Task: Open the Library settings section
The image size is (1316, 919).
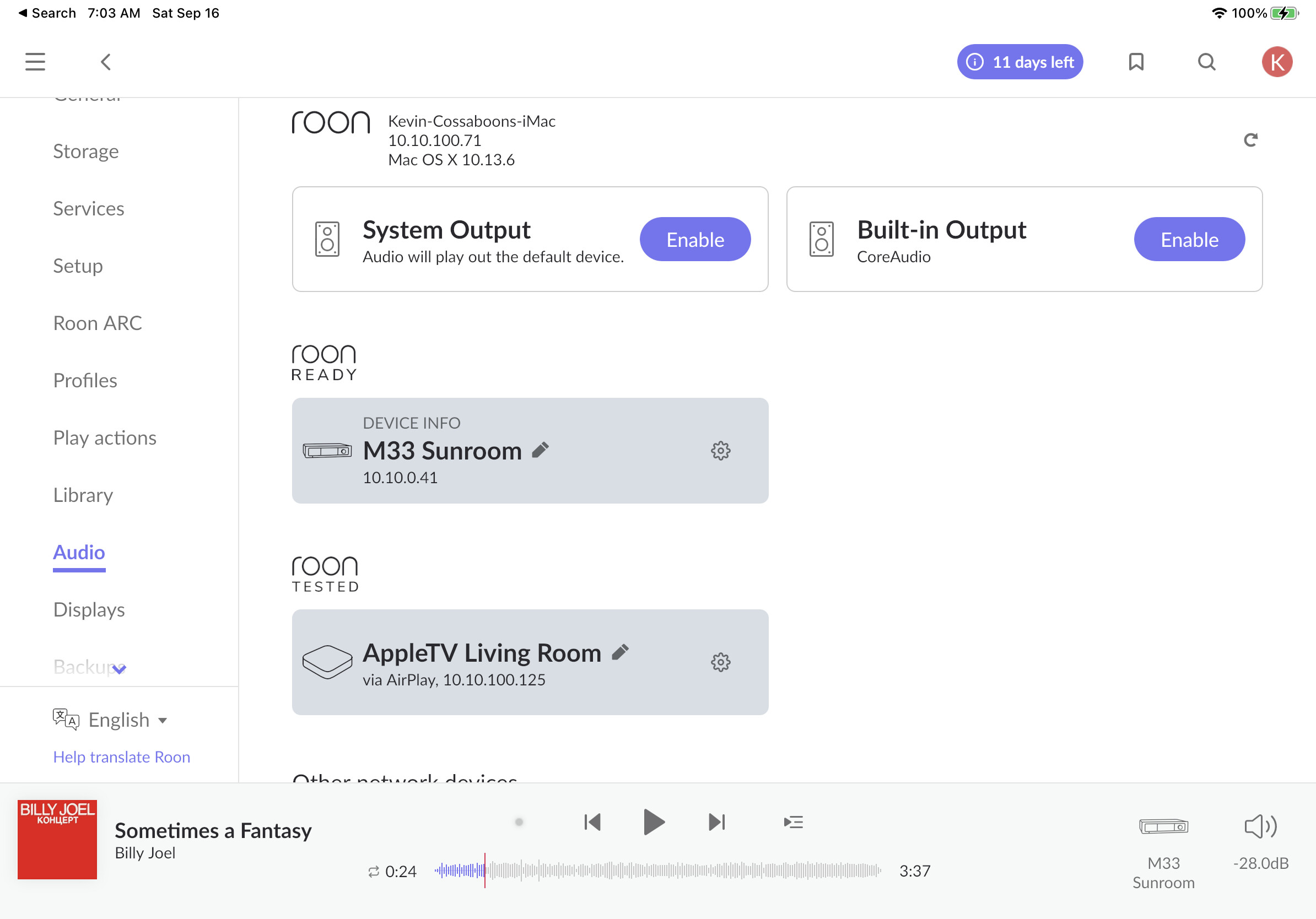Action: click(83, 495)
